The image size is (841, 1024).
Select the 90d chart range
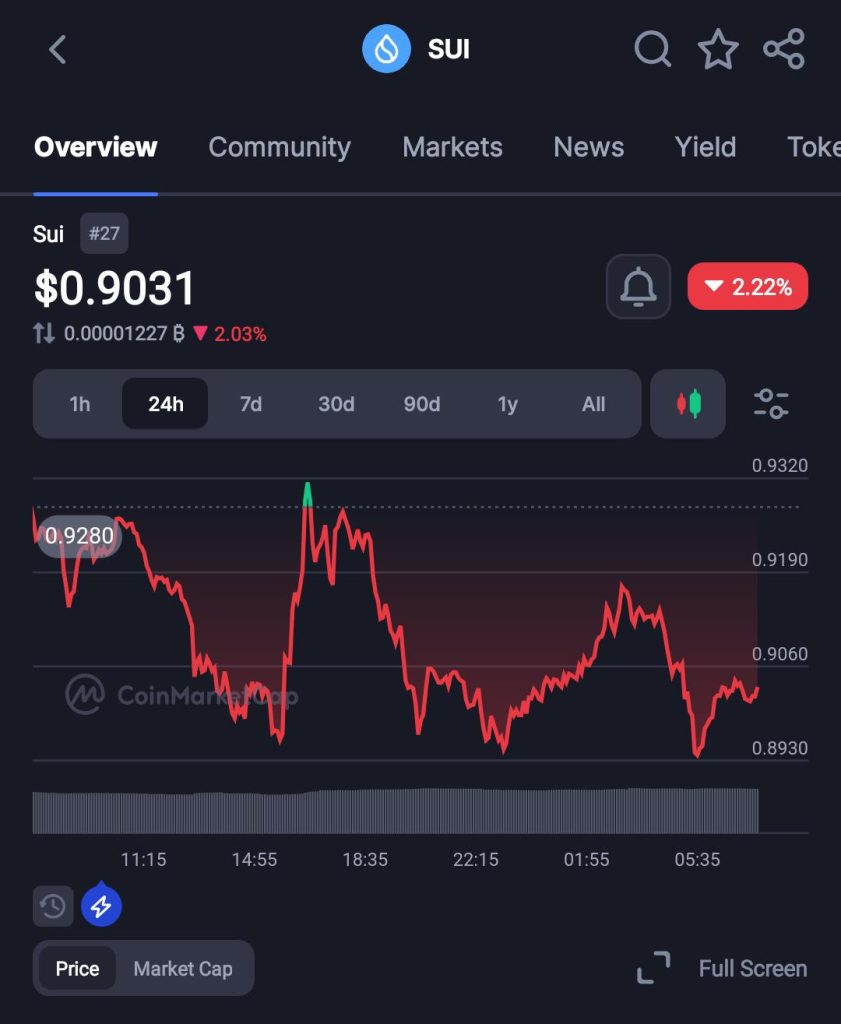click(422, 404)
